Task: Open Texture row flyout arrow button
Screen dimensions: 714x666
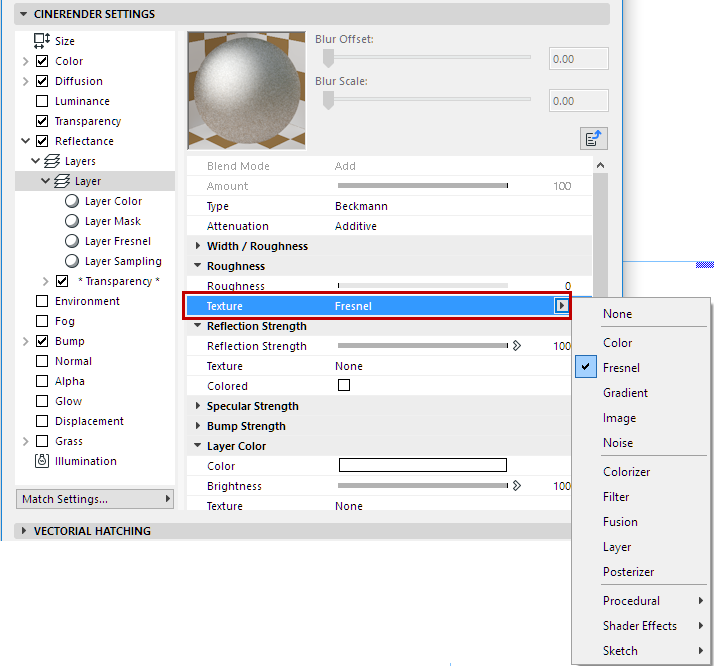Action: pos(561,305)
